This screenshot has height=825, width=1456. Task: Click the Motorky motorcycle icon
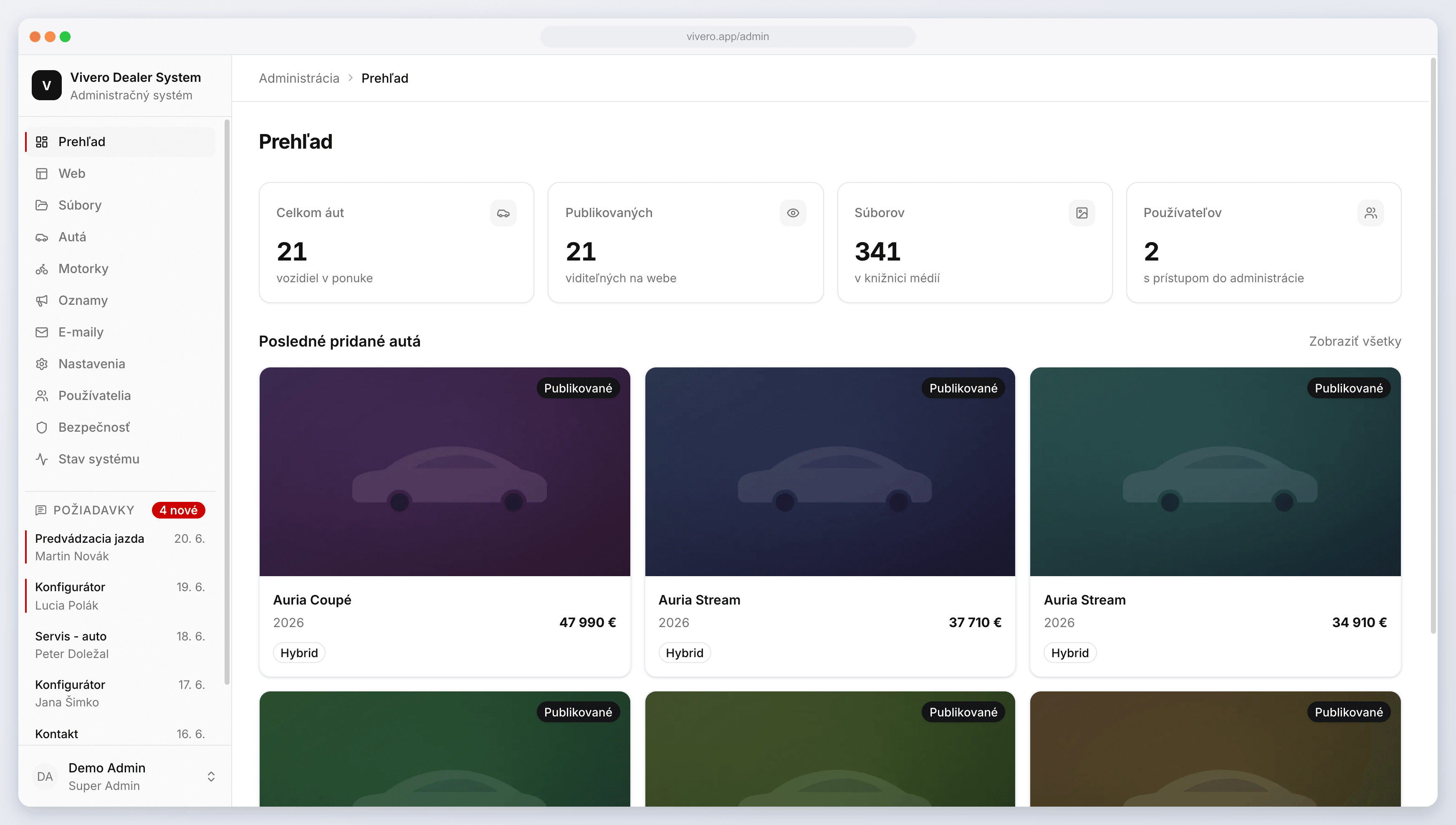click(x=42, y=268)
